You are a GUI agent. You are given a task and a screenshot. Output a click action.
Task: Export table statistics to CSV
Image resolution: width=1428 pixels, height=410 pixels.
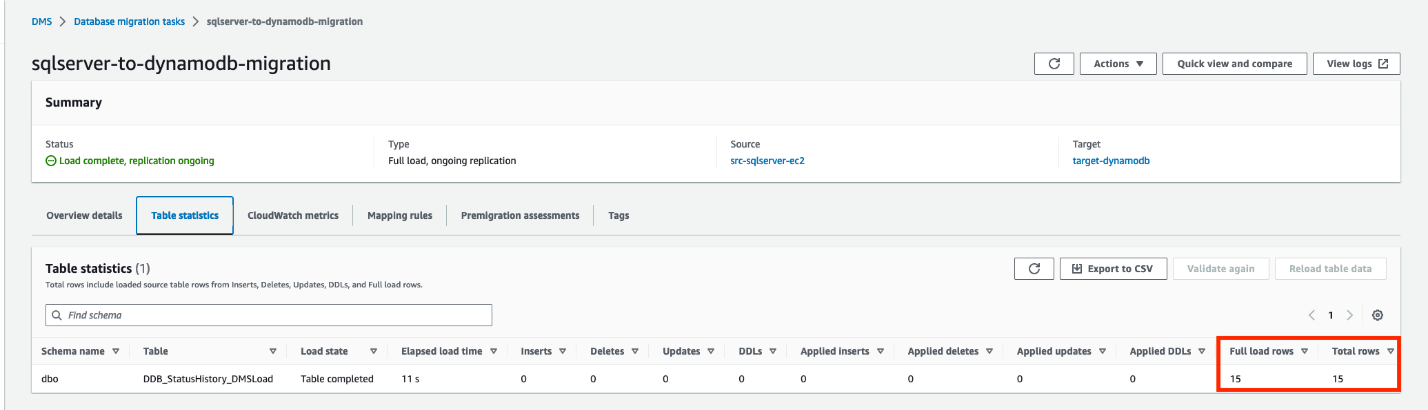tap(1113, 269)
